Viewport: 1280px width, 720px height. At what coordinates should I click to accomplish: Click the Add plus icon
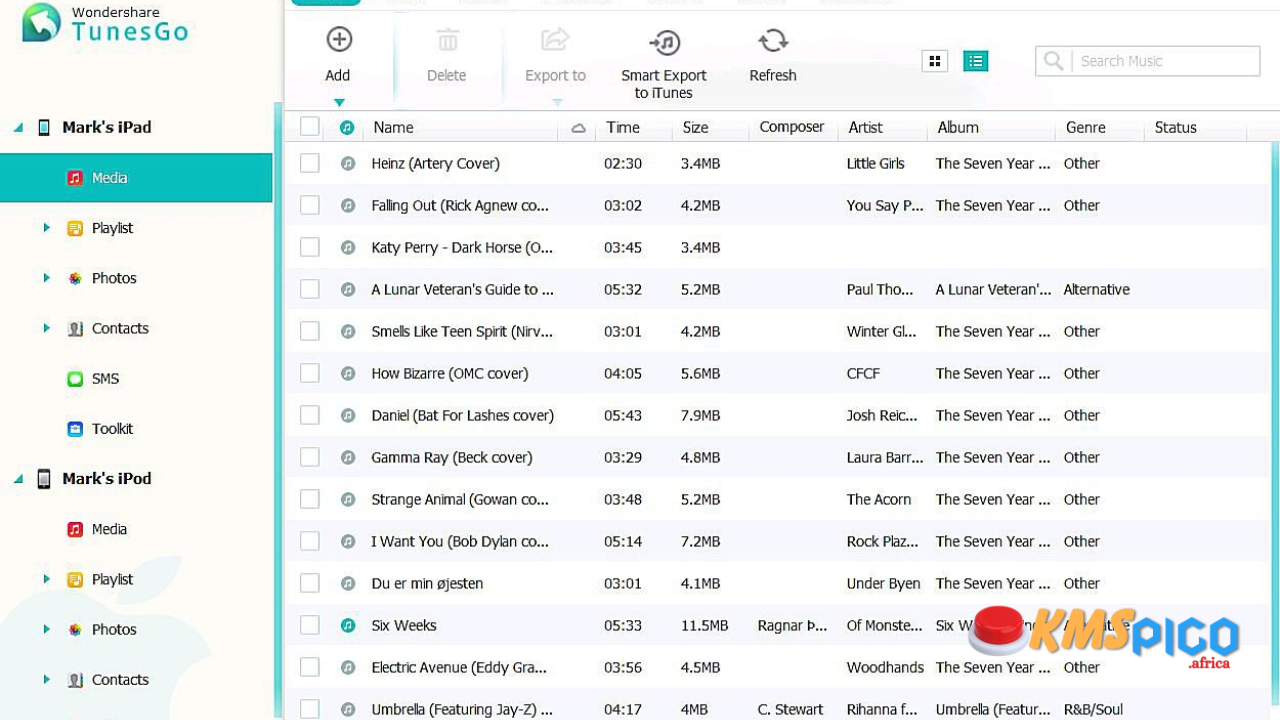[339, 40]
